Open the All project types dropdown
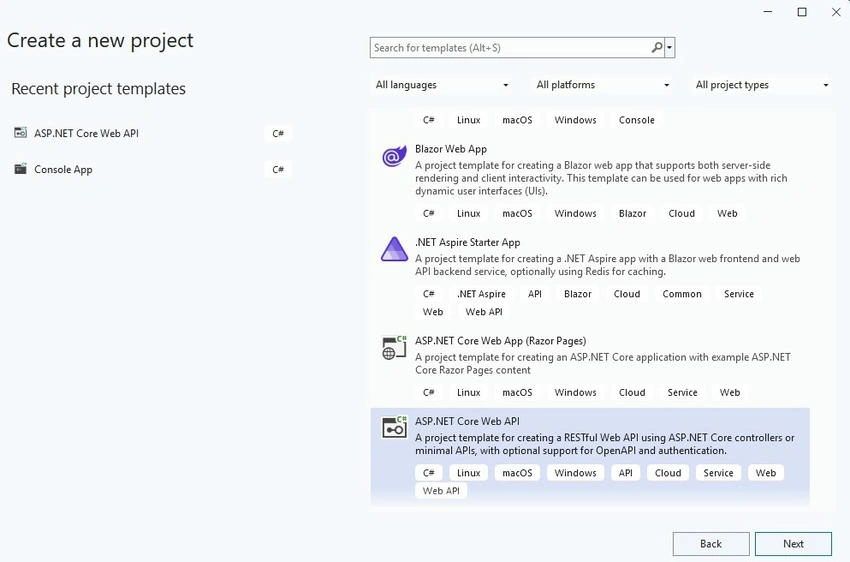 point(762,85)
